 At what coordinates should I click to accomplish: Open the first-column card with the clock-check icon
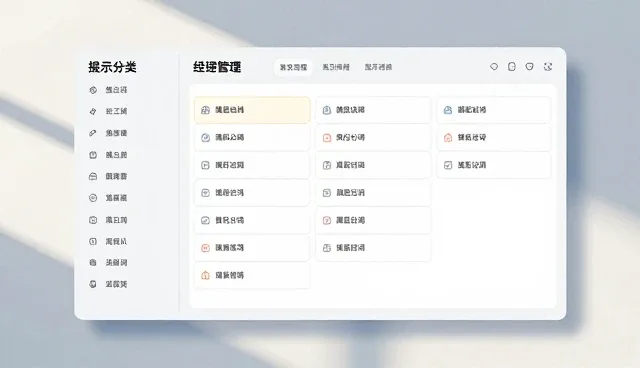252,137
